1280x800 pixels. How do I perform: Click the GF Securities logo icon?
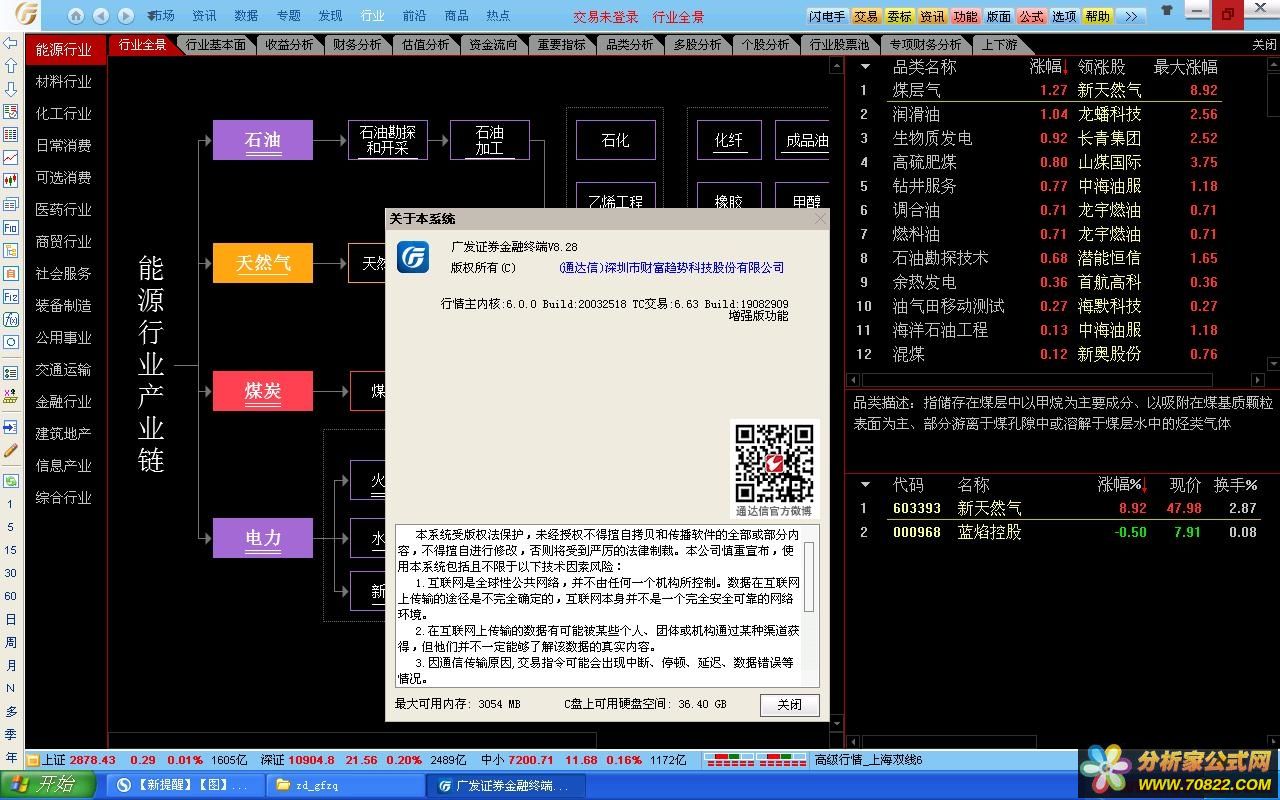point(27,15)
